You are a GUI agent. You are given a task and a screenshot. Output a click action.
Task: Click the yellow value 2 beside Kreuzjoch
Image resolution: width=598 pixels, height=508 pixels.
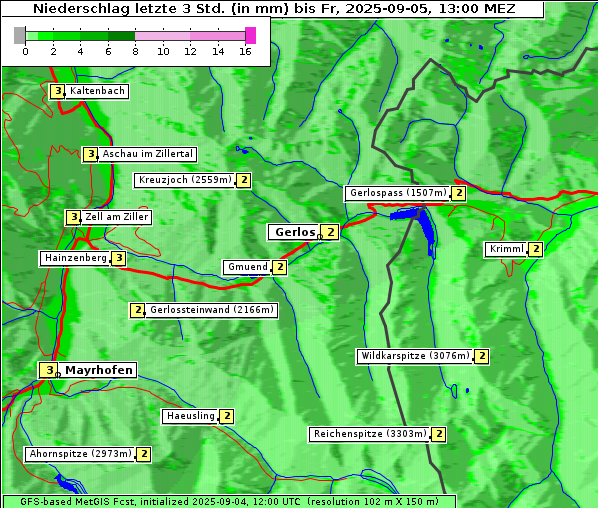244,180
